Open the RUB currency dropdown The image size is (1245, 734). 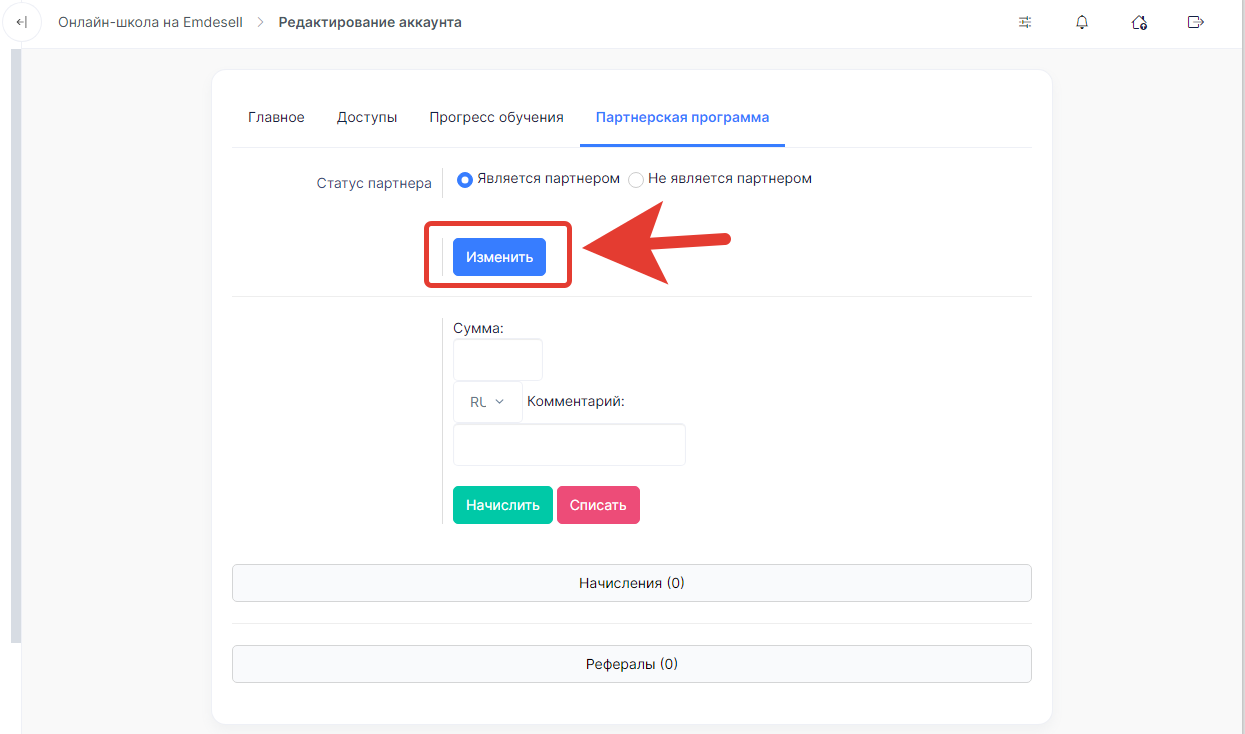(x=488, y=402)
